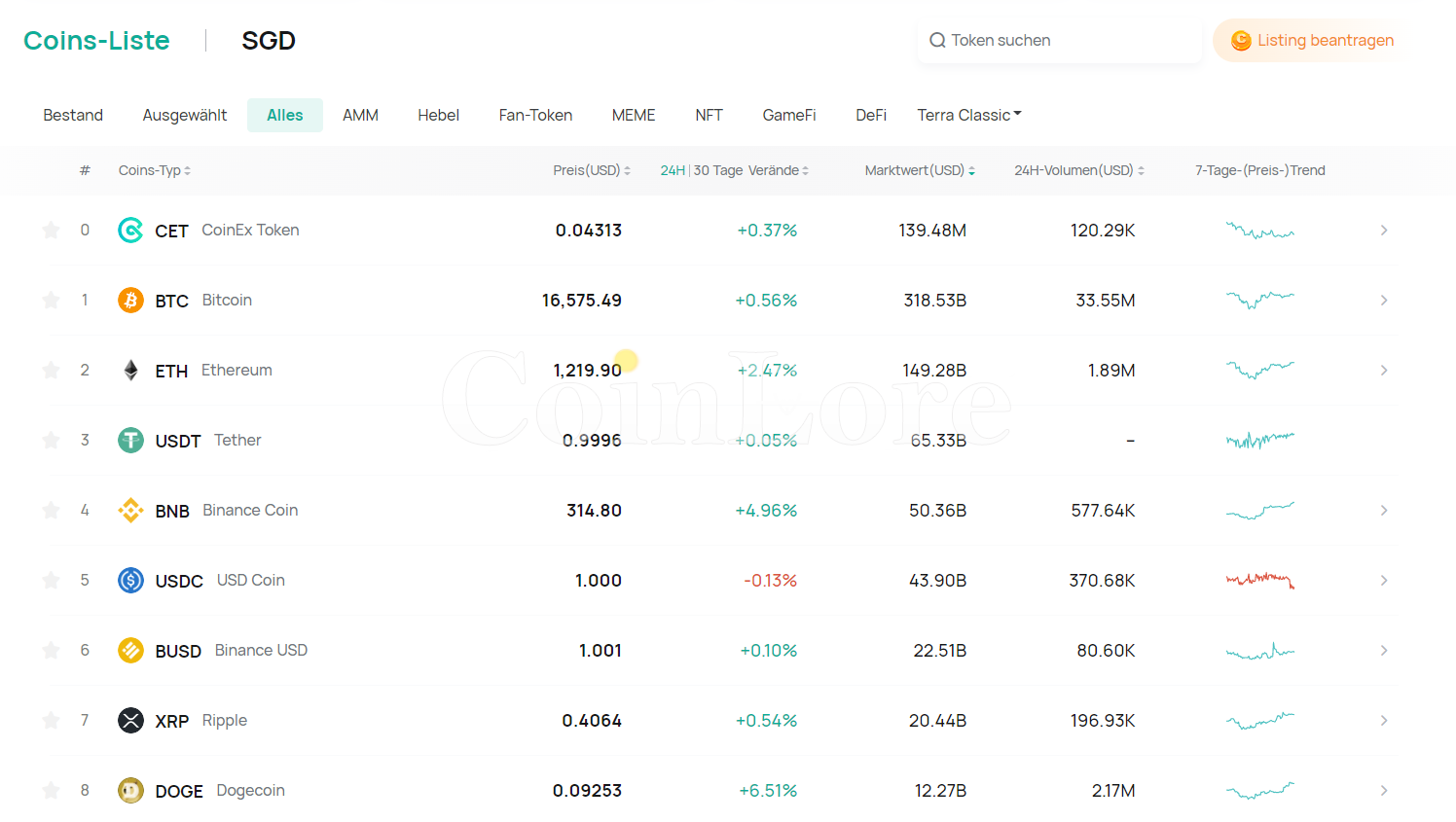Click the BNB change +4.96%
This screenshot has height=822, width=1456.
click(766, 511)
